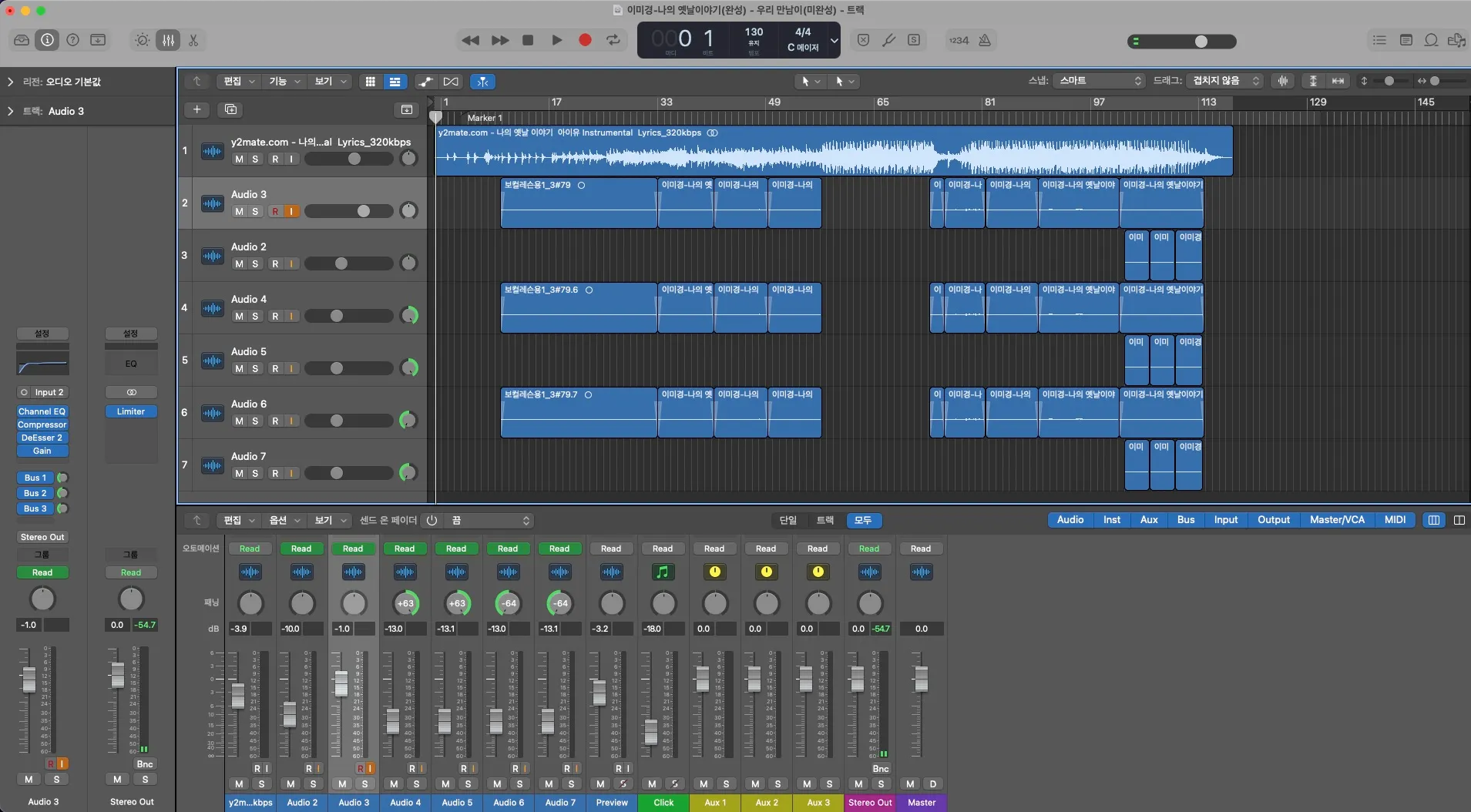Click the red Record button

pos(585,40)
